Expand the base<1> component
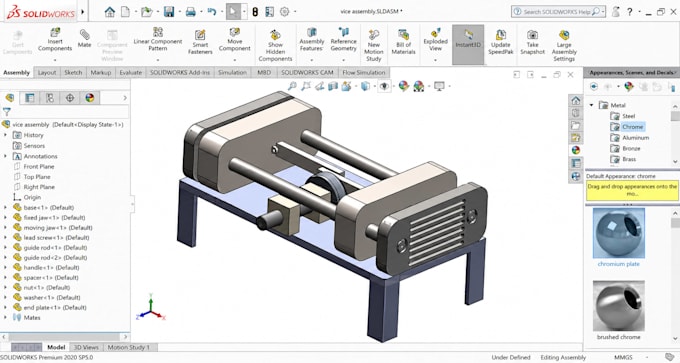 click(x=5, y=207)
